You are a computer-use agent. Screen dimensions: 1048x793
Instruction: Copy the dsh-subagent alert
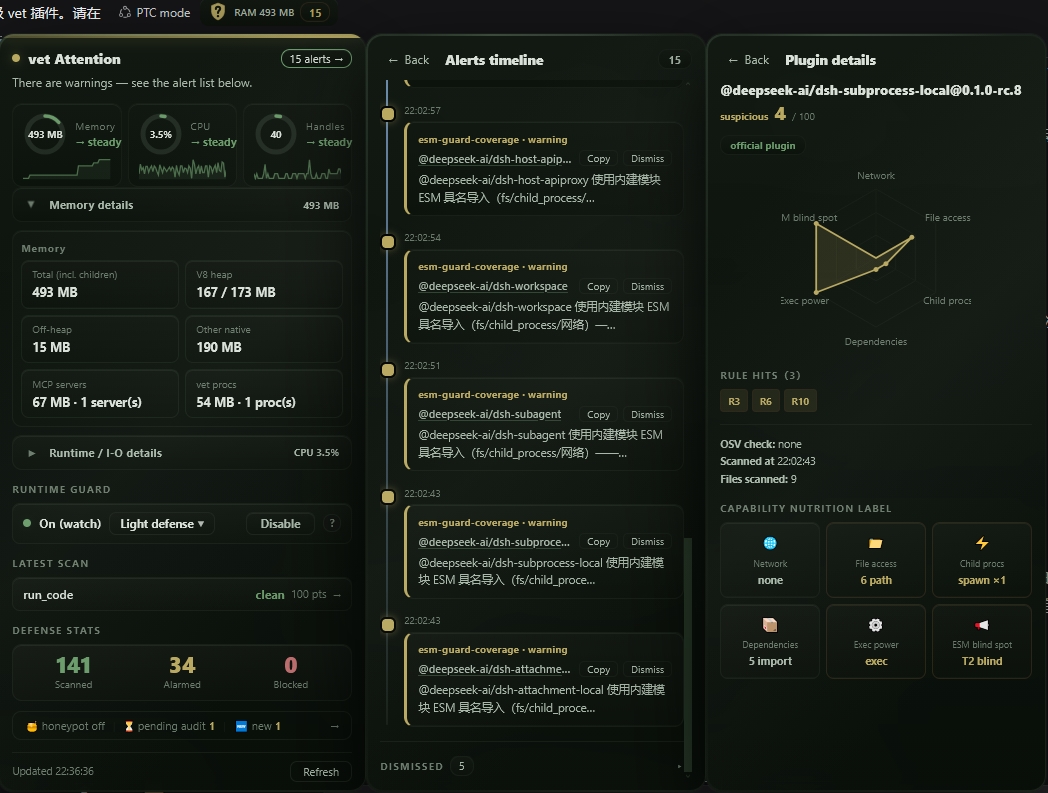coord(598,415)
